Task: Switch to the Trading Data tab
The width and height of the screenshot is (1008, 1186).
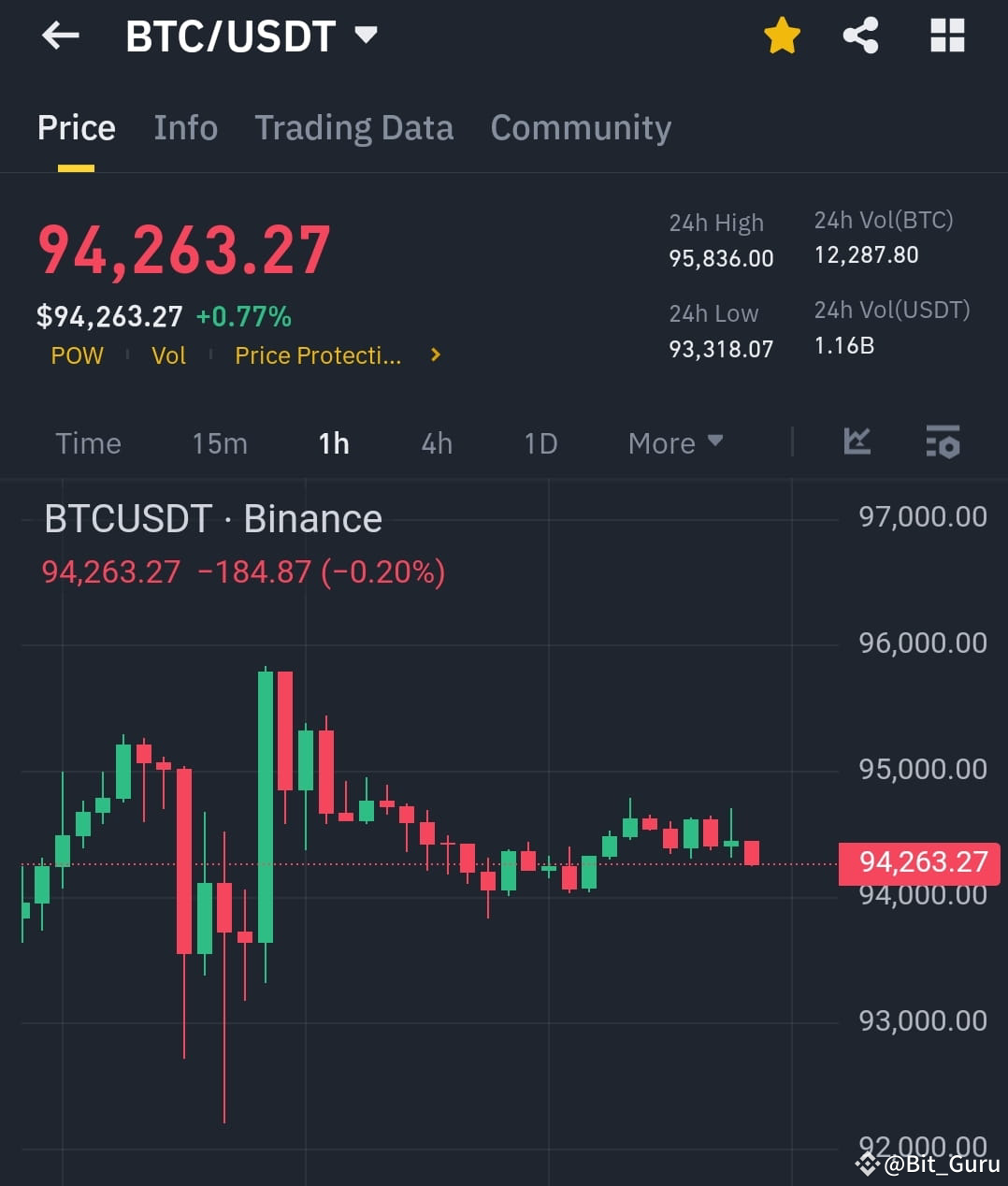Action: coord(353,128)
